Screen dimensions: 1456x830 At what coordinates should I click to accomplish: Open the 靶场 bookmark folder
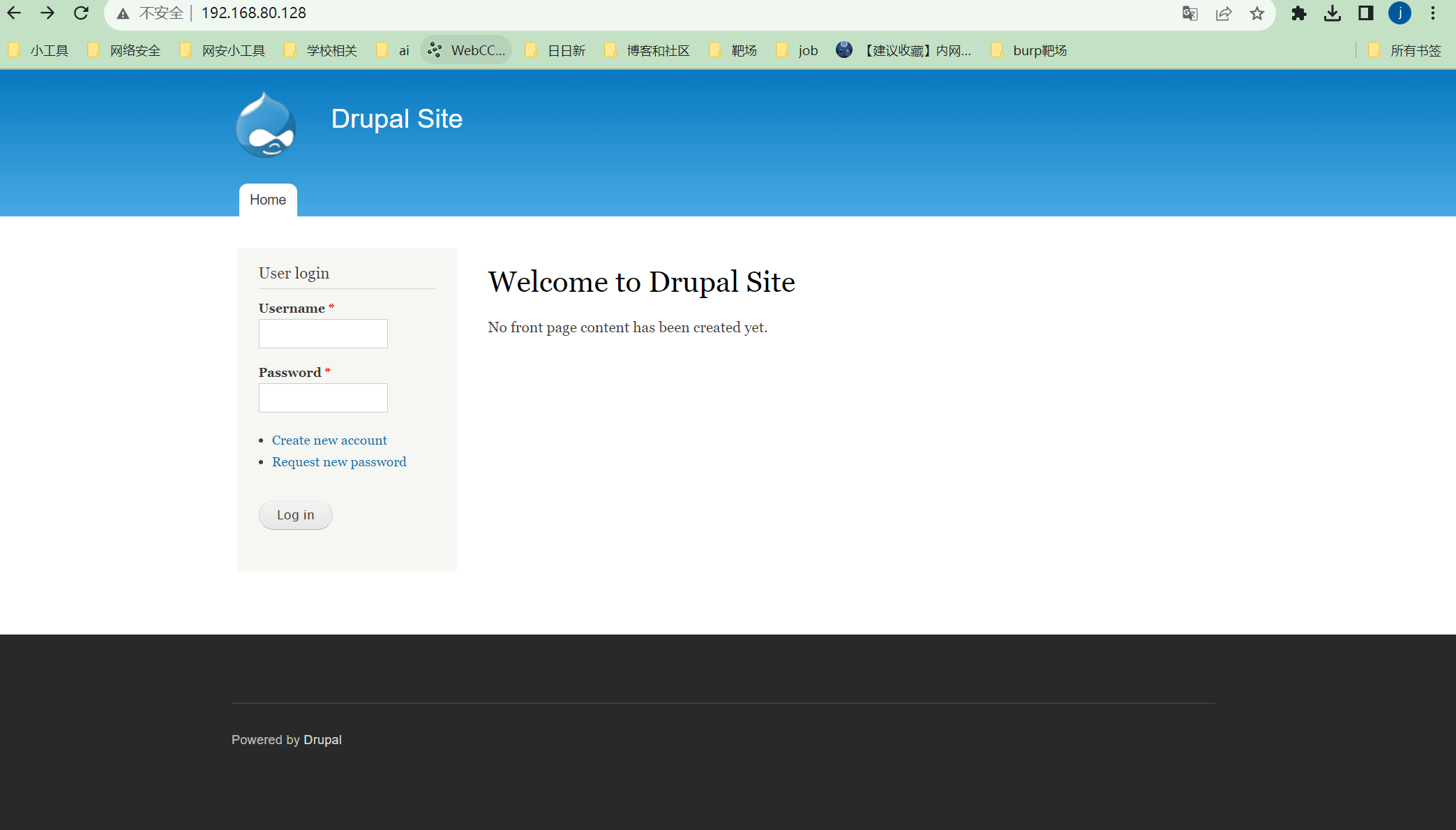click(x=733, y=50)
